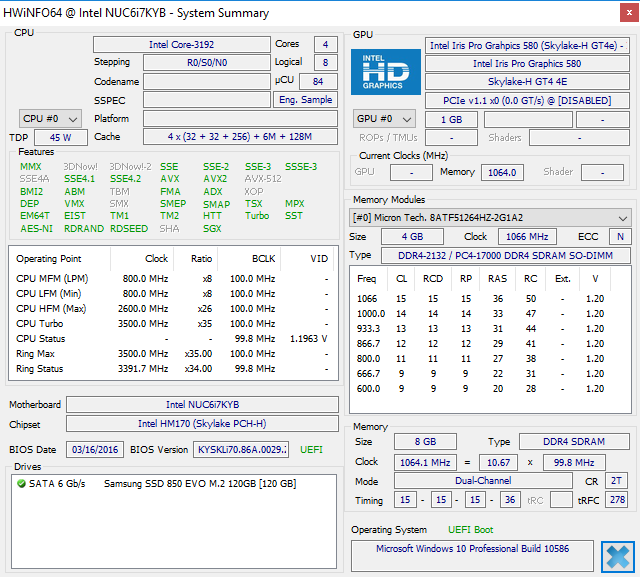Click the CR value 2T
The width and height of the screenshot is (640, 577).
[616, 481]
